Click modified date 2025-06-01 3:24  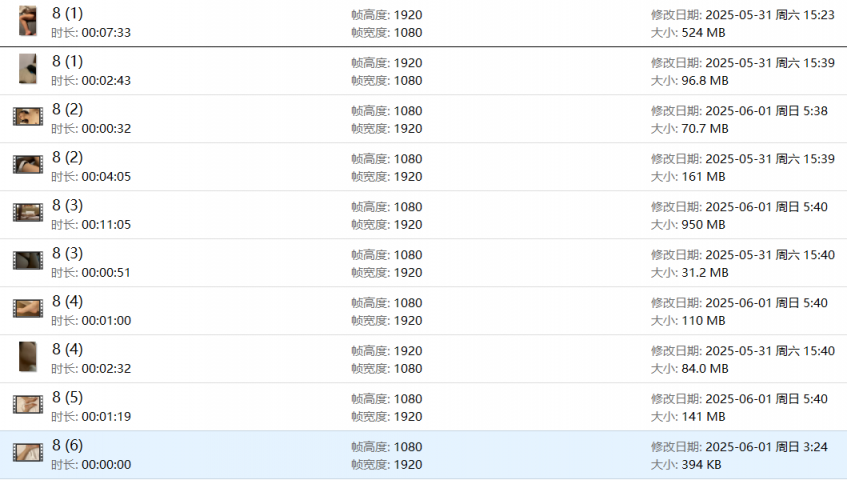coord(766,447)
